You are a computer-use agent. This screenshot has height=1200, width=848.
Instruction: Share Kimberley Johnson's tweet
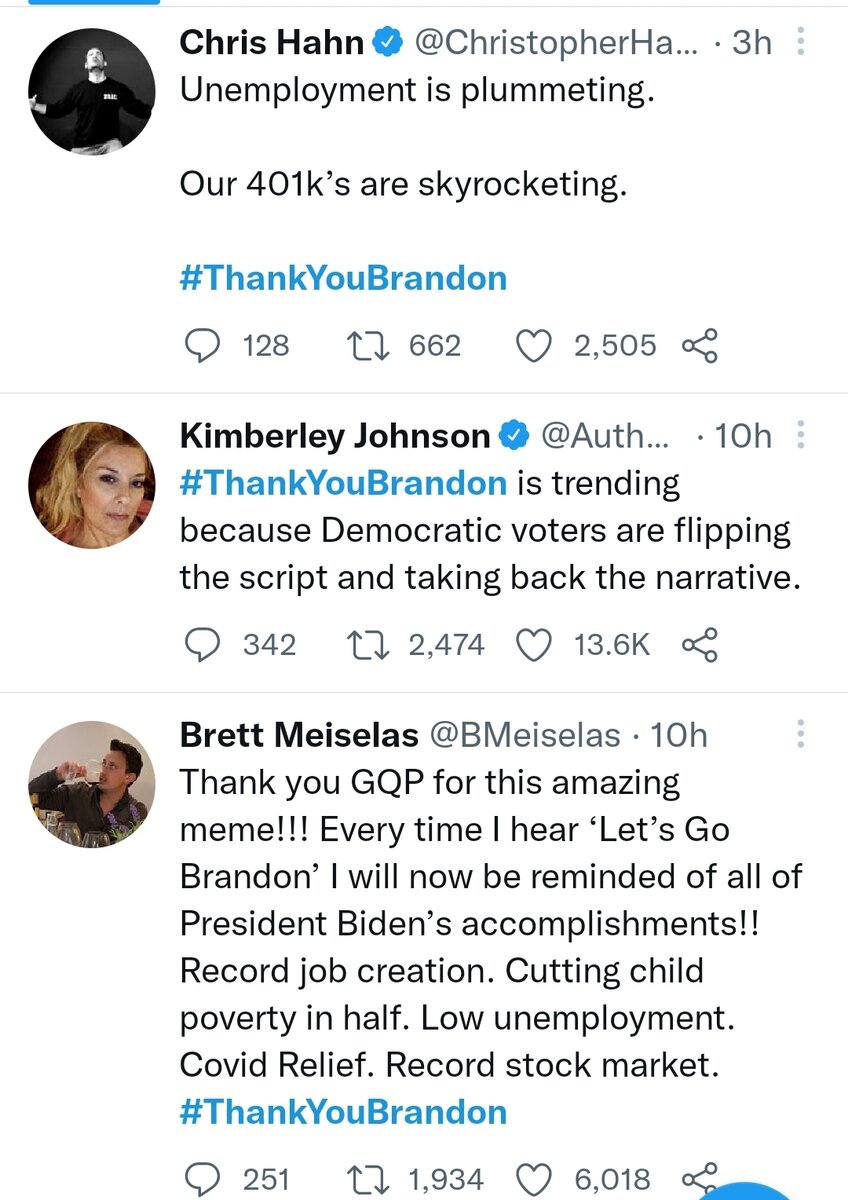tap(699, 645)
